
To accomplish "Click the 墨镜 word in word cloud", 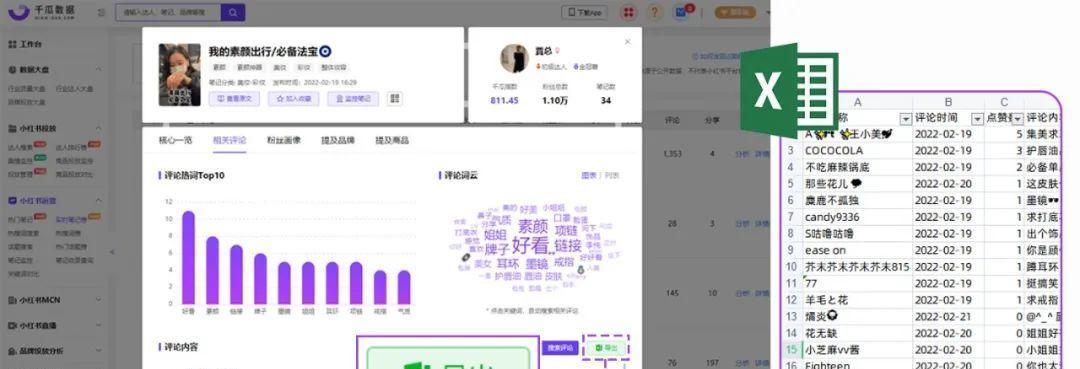I will click(537, 264).
